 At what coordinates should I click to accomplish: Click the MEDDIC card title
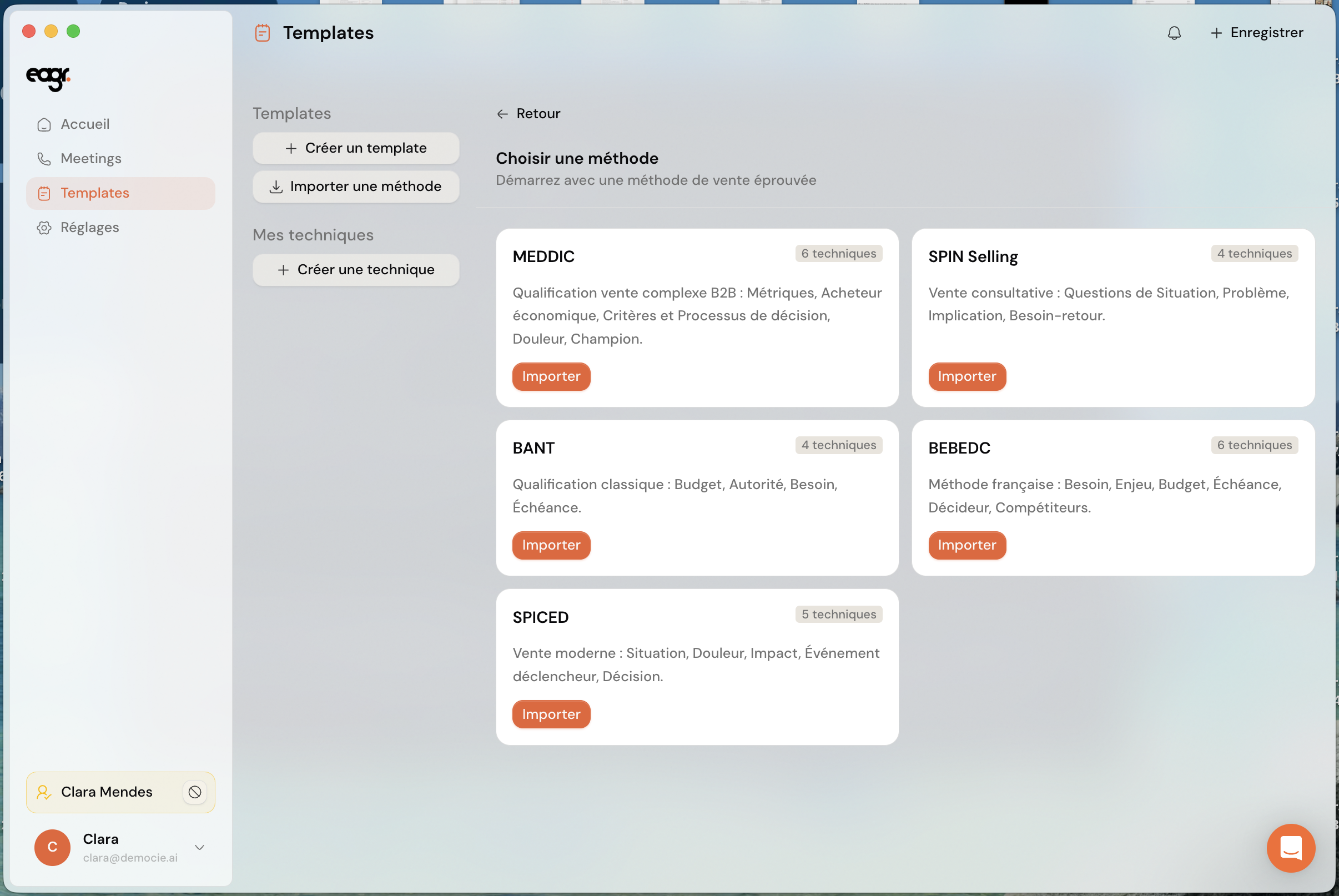543,256
